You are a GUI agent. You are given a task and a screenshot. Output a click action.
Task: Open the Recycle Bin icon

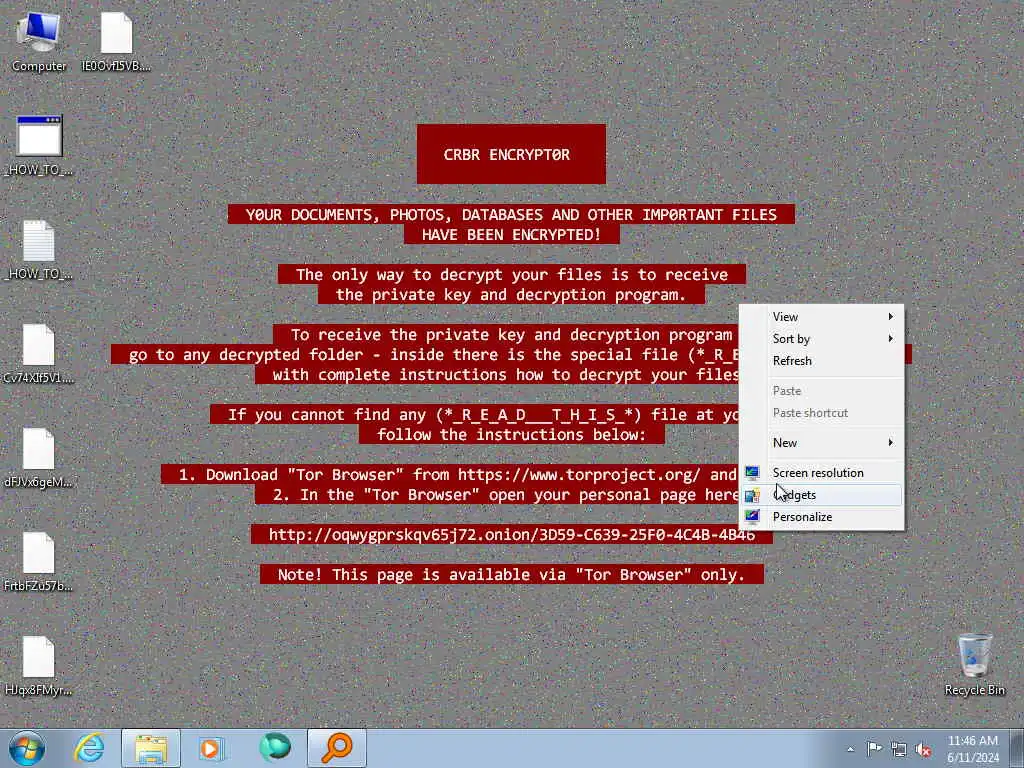click(974, 664)
